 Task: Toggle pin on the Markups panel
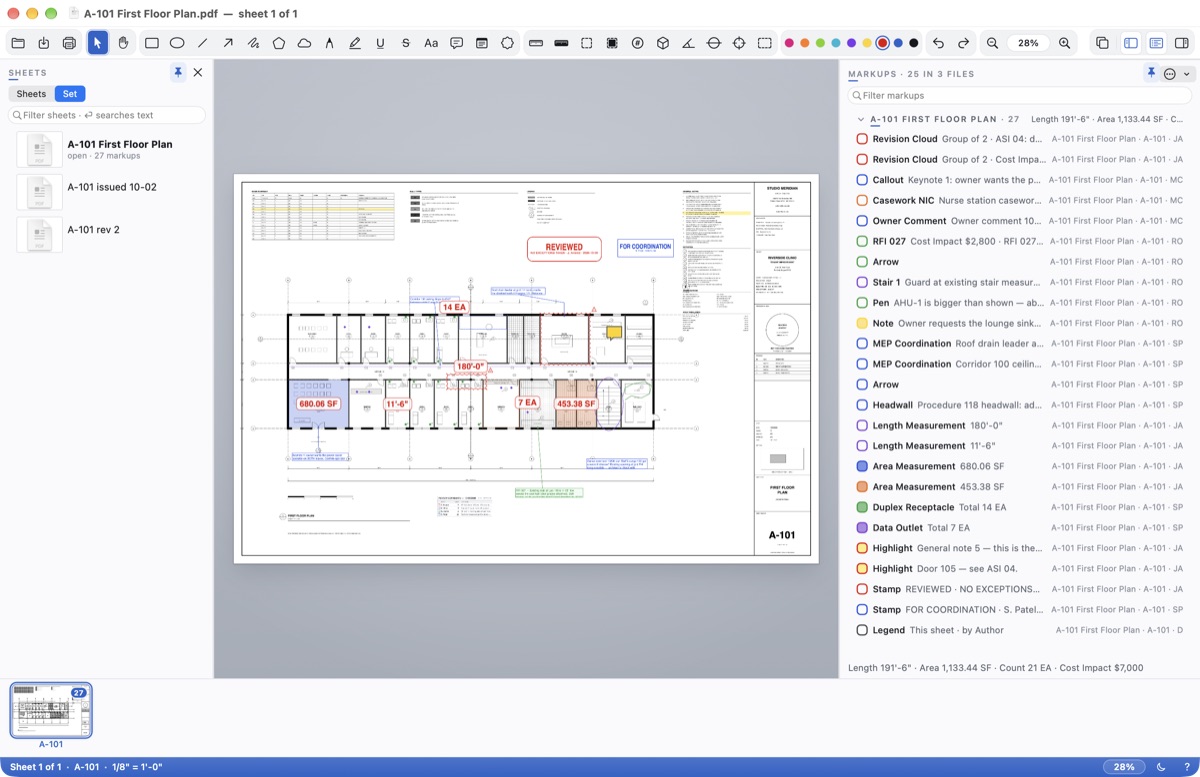click(1151, 73)
